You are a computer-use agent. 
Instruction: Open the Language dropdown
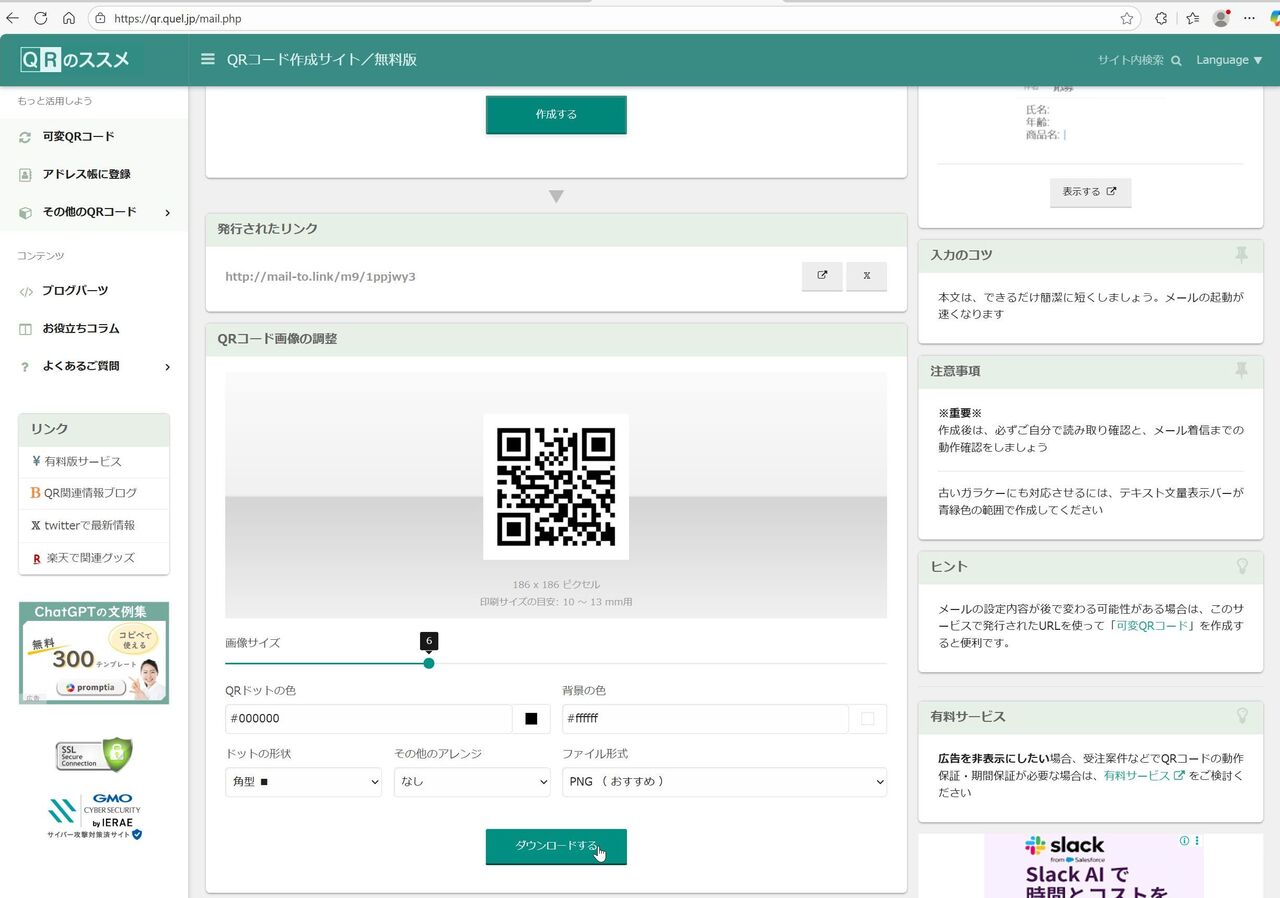pyautogui.click(x=1229, y=60)
